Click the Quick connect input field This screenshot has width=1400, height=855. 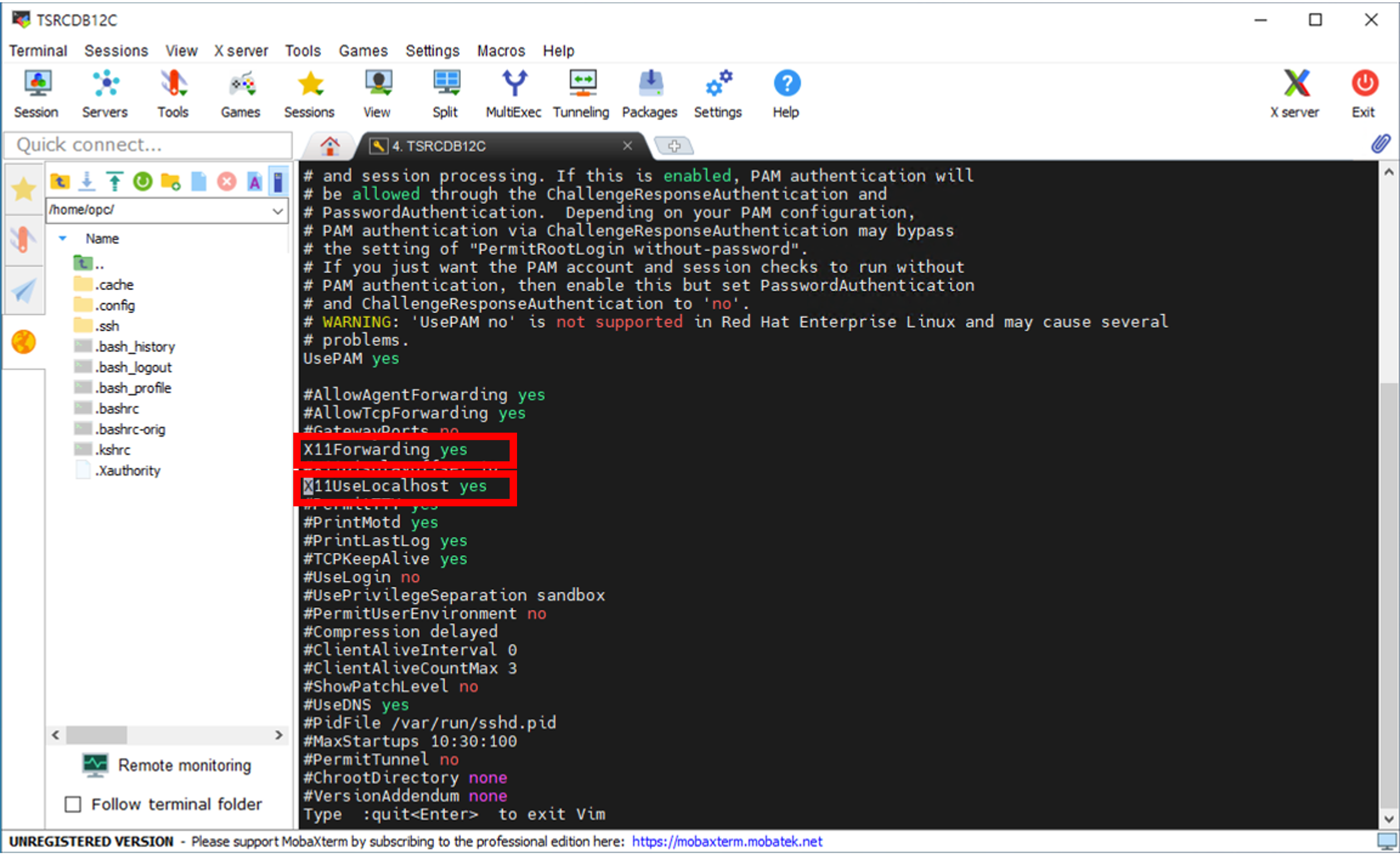[x=149, y=145]
